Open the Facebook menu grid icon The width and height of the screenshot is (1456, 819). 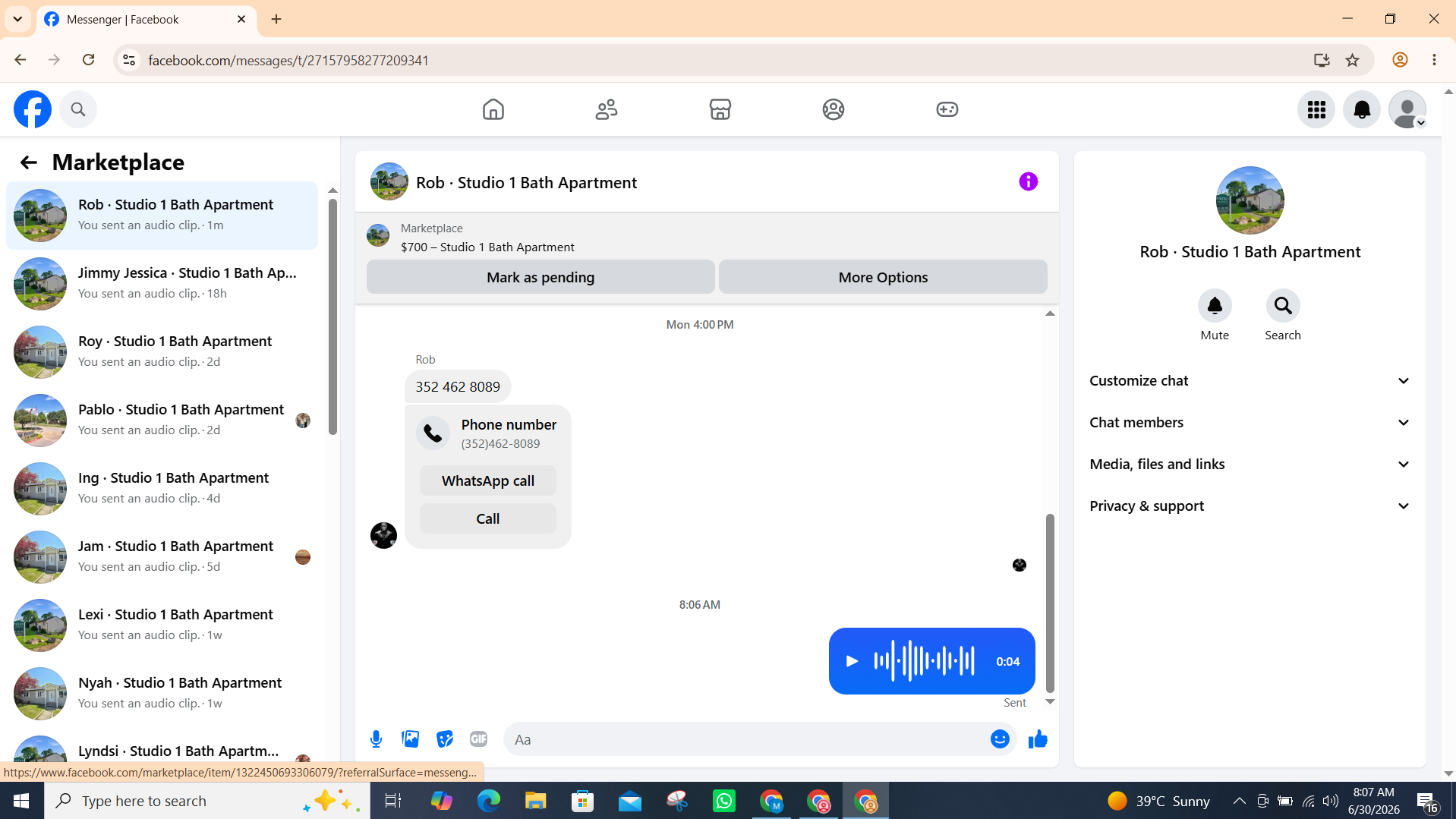click(1316, 109)
